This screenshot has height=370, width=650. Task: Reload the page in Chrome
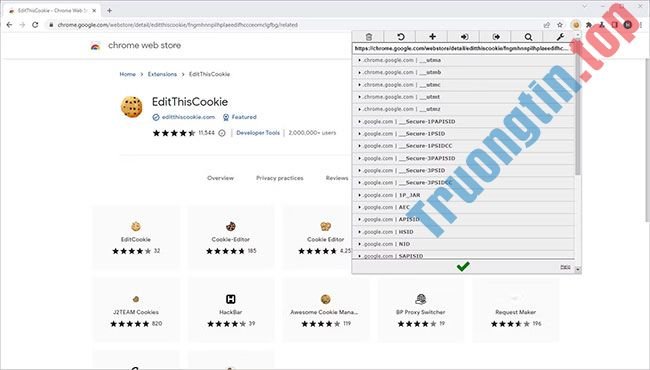click(35, 25)
